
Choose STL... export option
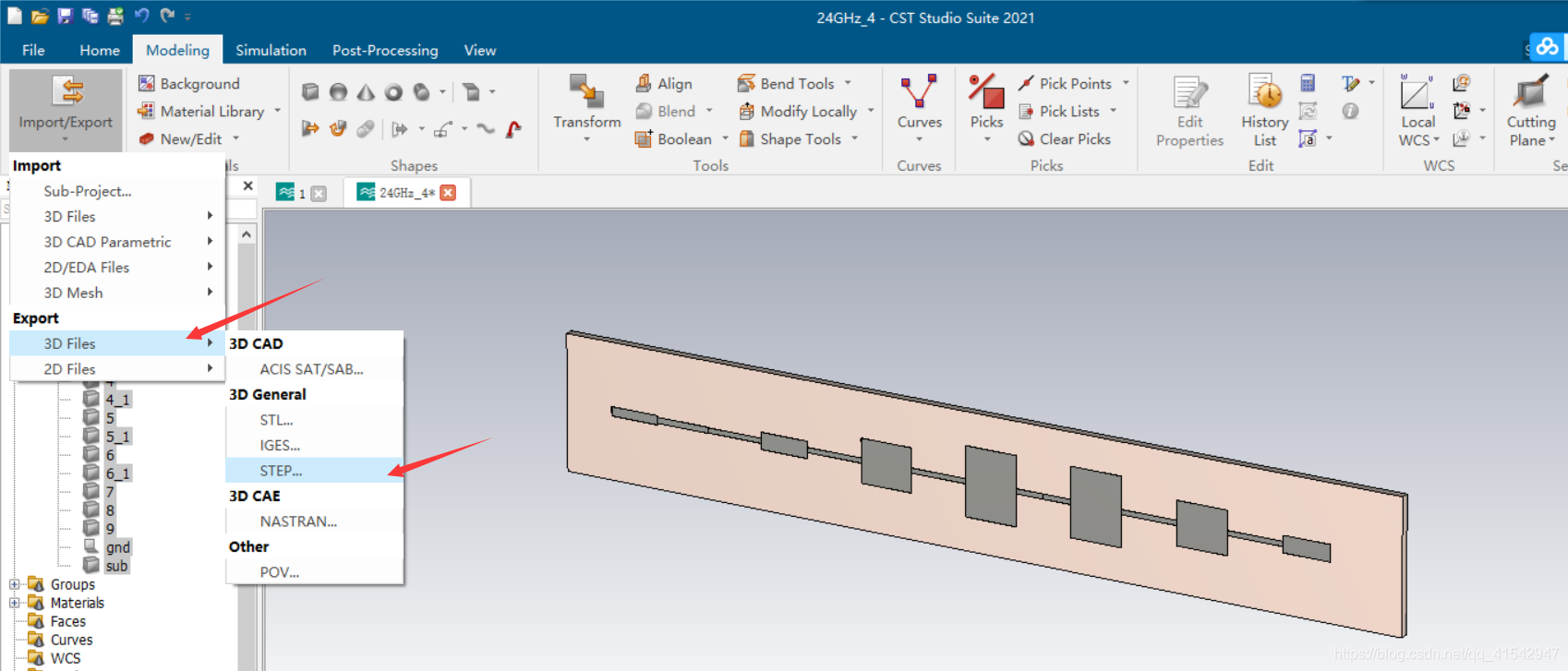click(x=315, y=420)
